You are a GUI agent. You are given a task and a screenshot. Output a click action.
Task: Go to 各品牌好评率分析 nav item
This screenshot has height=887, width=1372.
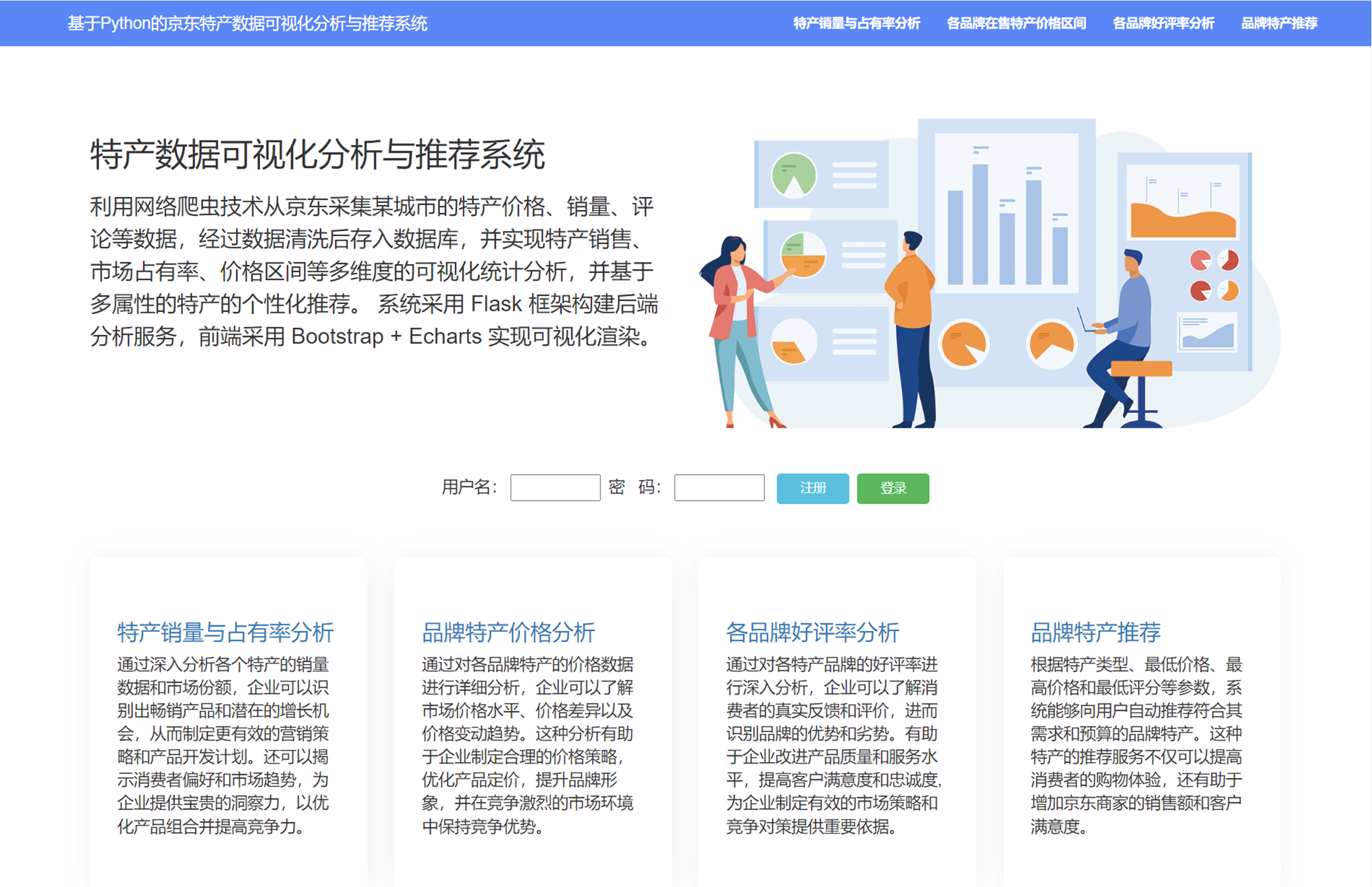coord(1163,23)
